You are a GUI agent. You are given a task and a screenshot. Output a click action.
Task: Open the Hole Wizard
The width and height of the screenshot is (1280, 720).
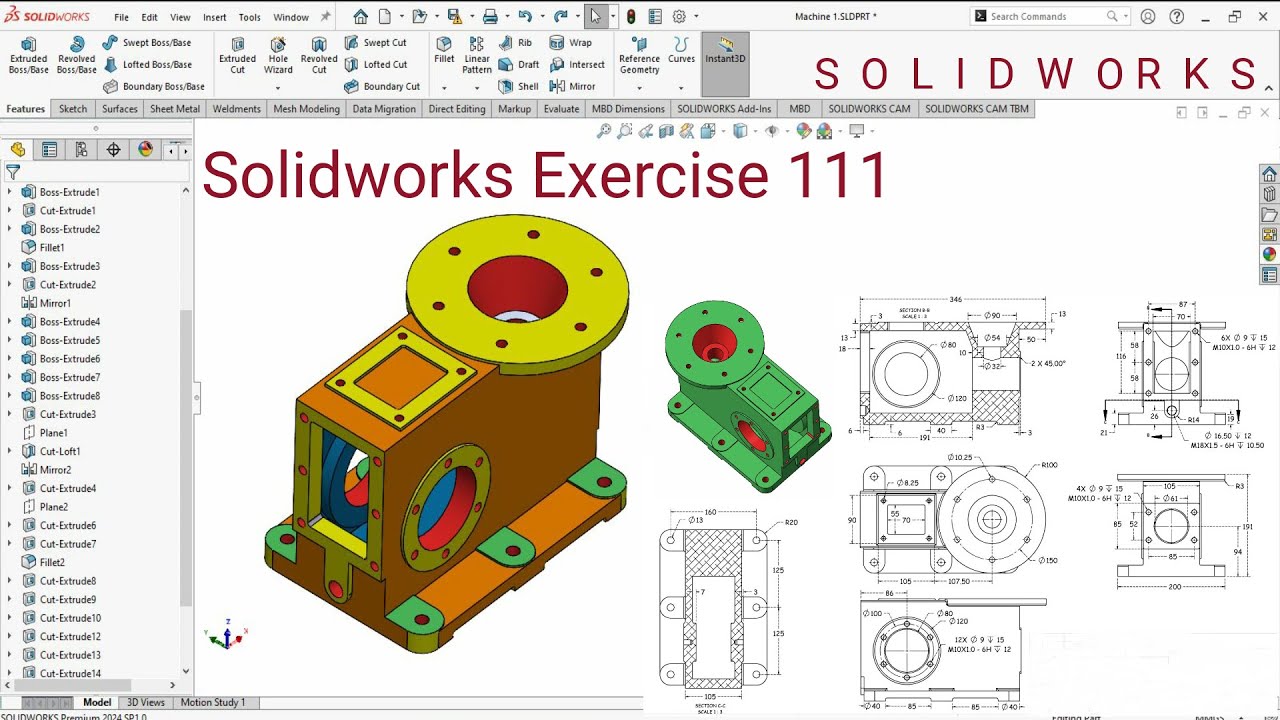tap(278, 56)
